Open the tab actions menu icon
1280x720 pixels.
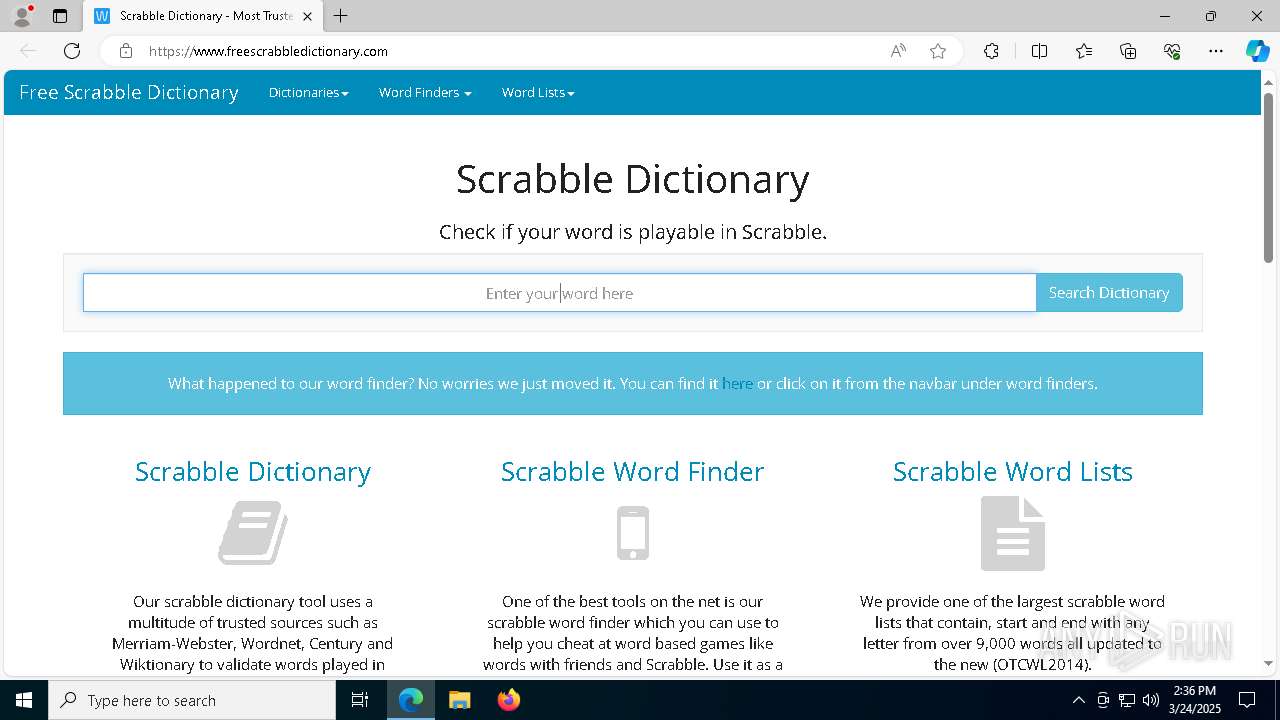60,16
